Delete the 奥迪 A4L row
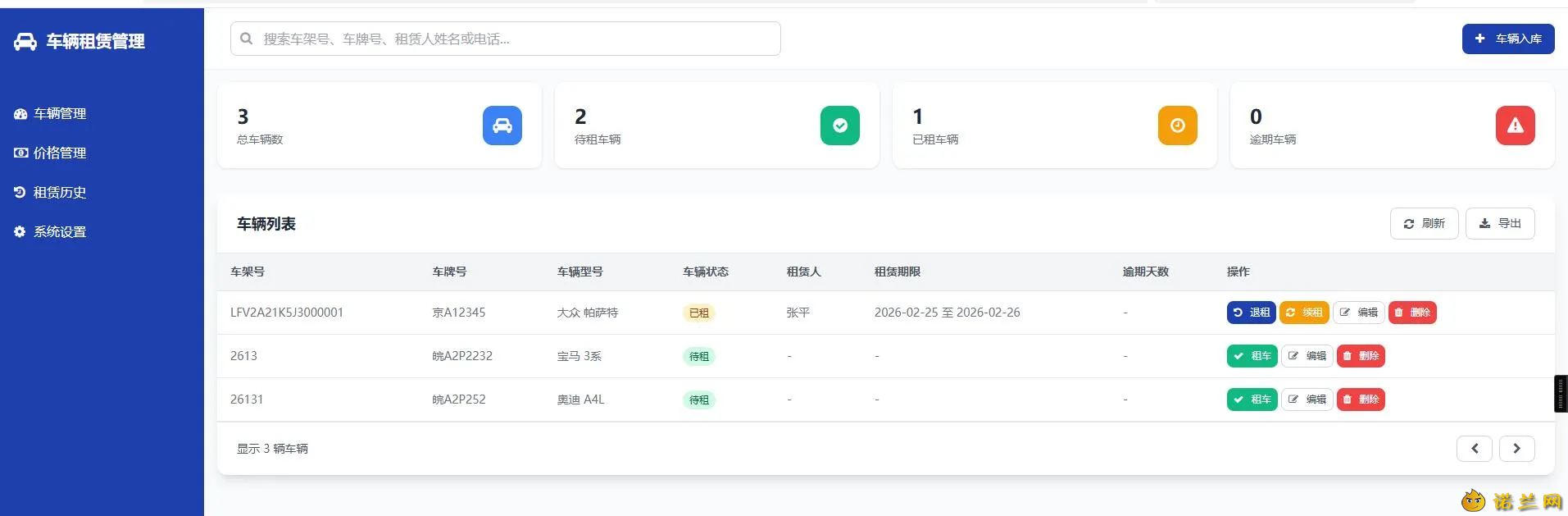The width and height of the screenshot is (1568, 516). (x=1361, y=400)
